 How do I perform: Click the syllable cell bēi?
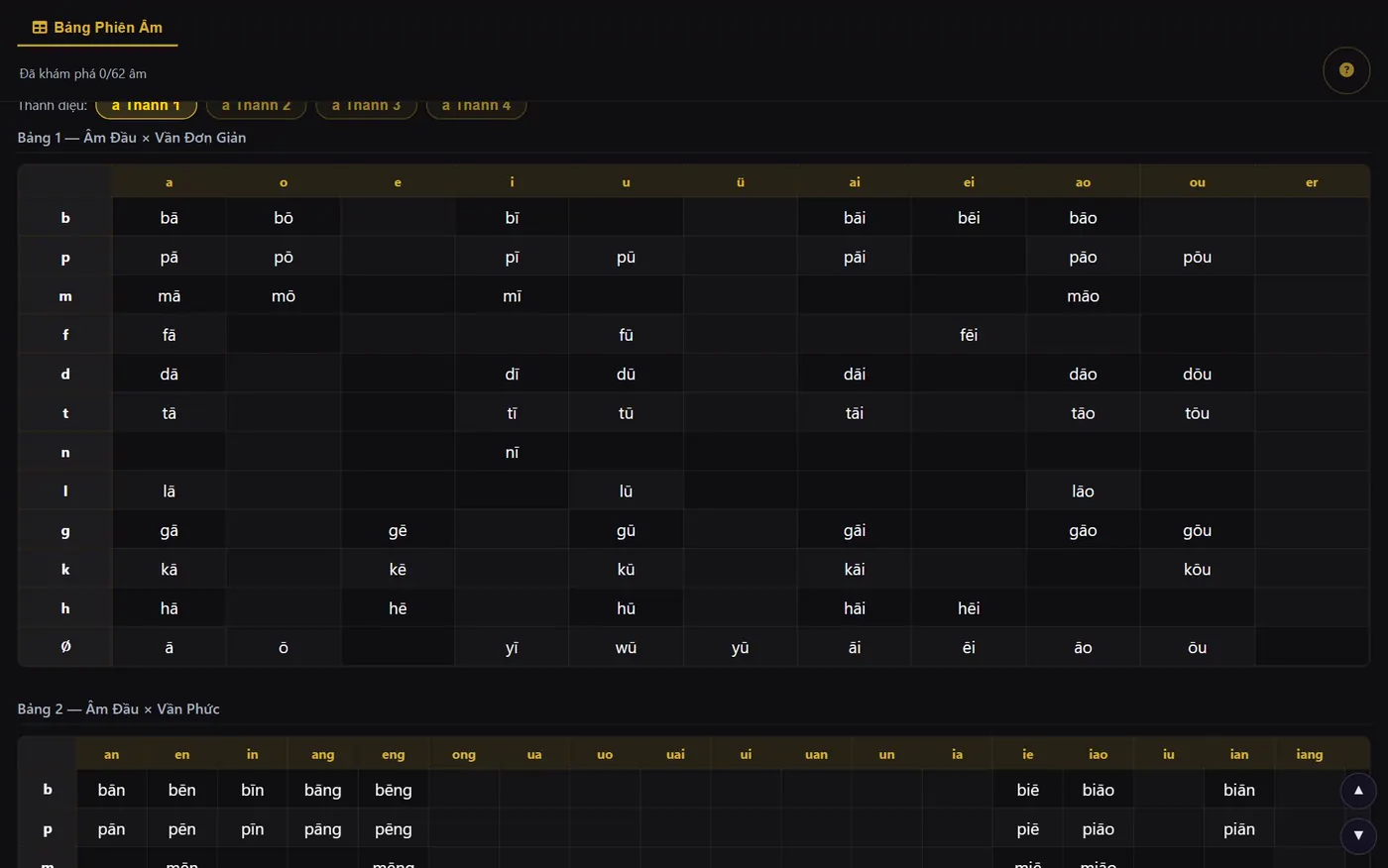(x=969, y=218)
